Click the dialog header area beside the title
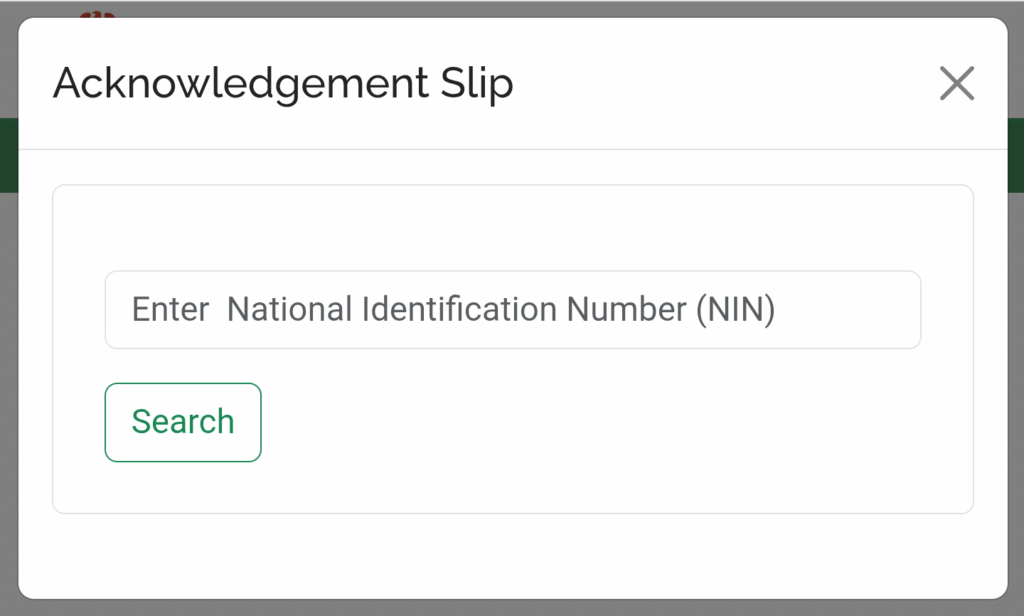Image resolution: width=1024 pixels, height=616 pixels. pos(718,84)
